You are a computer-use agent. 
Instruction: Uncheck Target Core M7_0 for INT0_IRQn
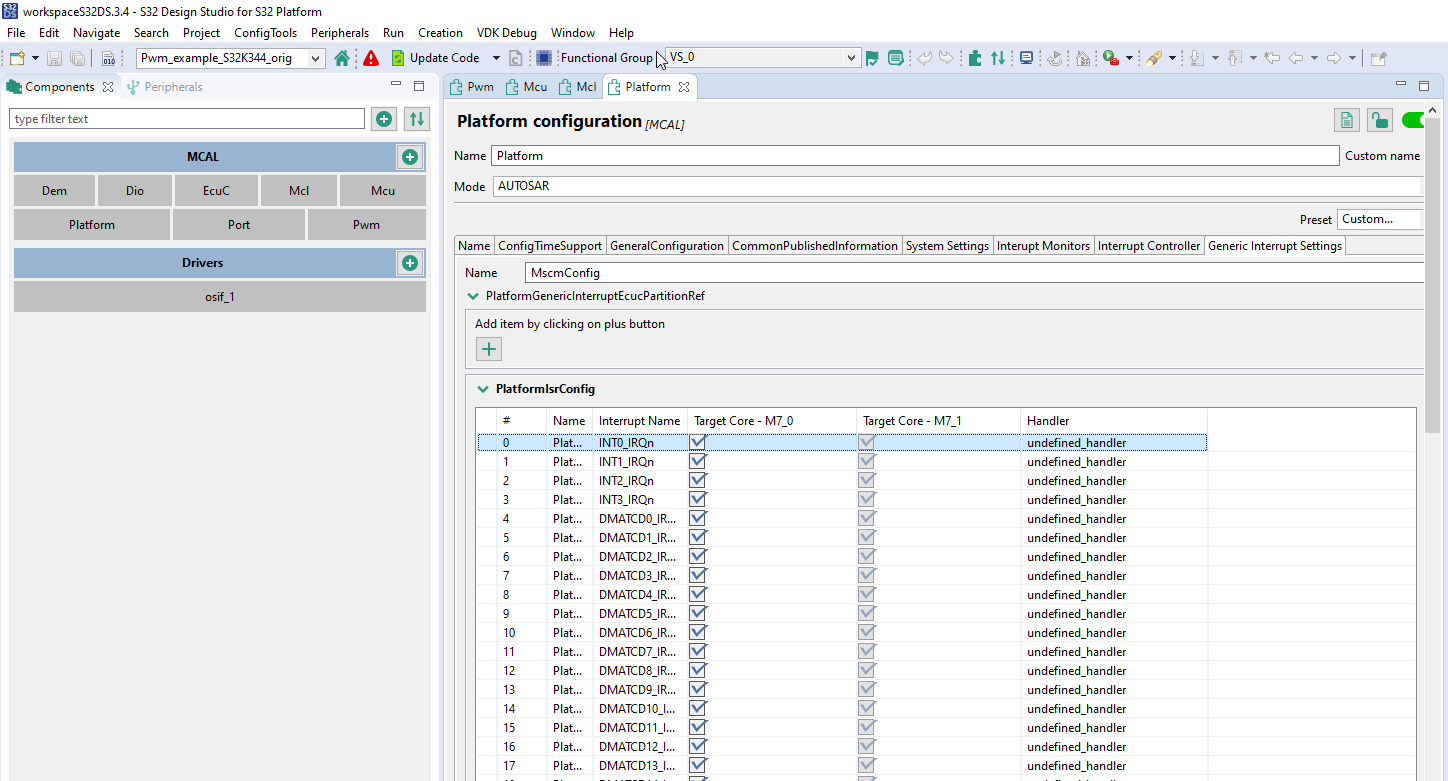tap(697, 441)
